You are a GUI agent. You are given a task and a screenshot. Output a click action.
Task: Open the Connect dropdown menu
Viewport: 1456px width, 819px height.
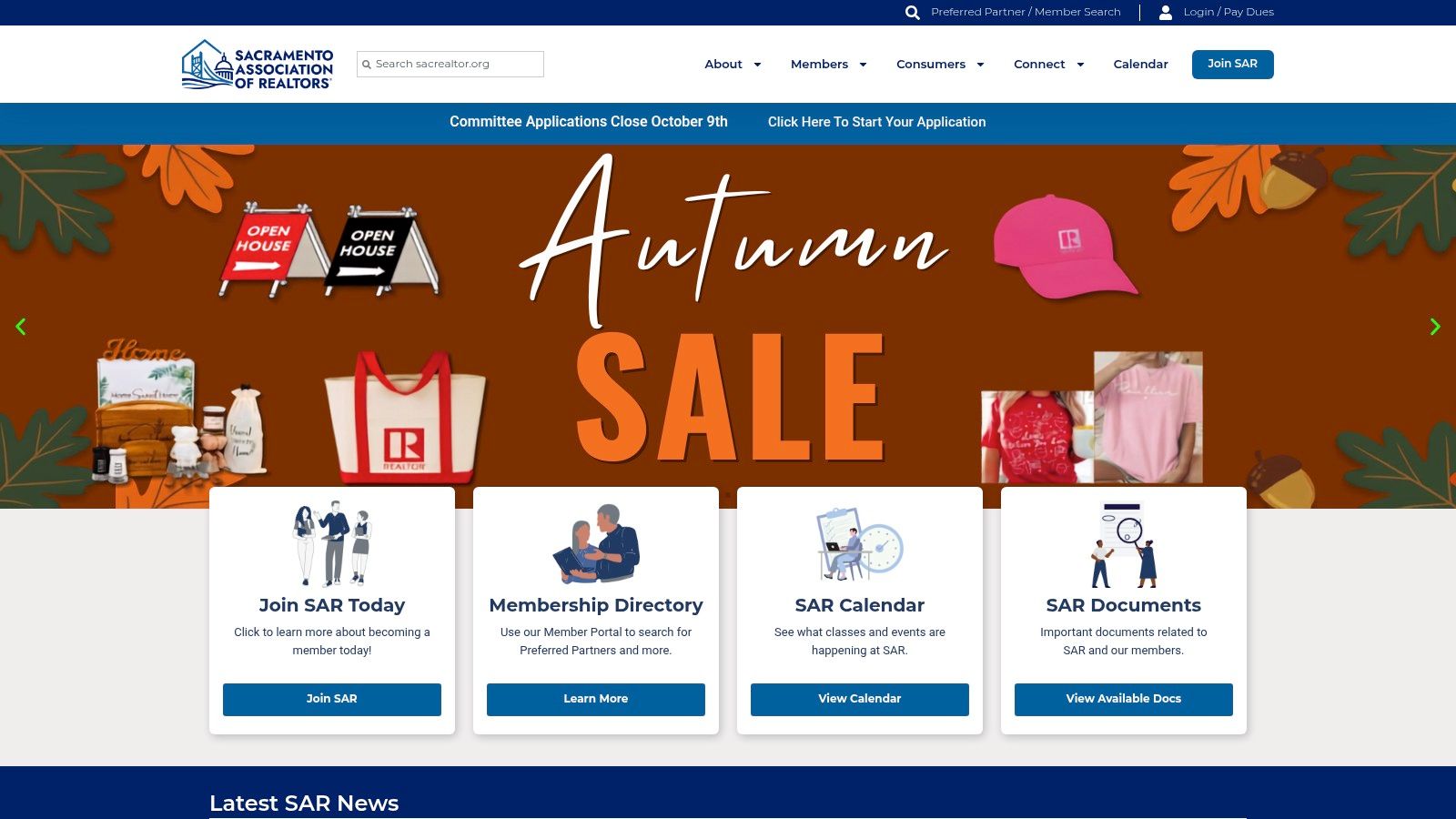(x=1048, y=65)
